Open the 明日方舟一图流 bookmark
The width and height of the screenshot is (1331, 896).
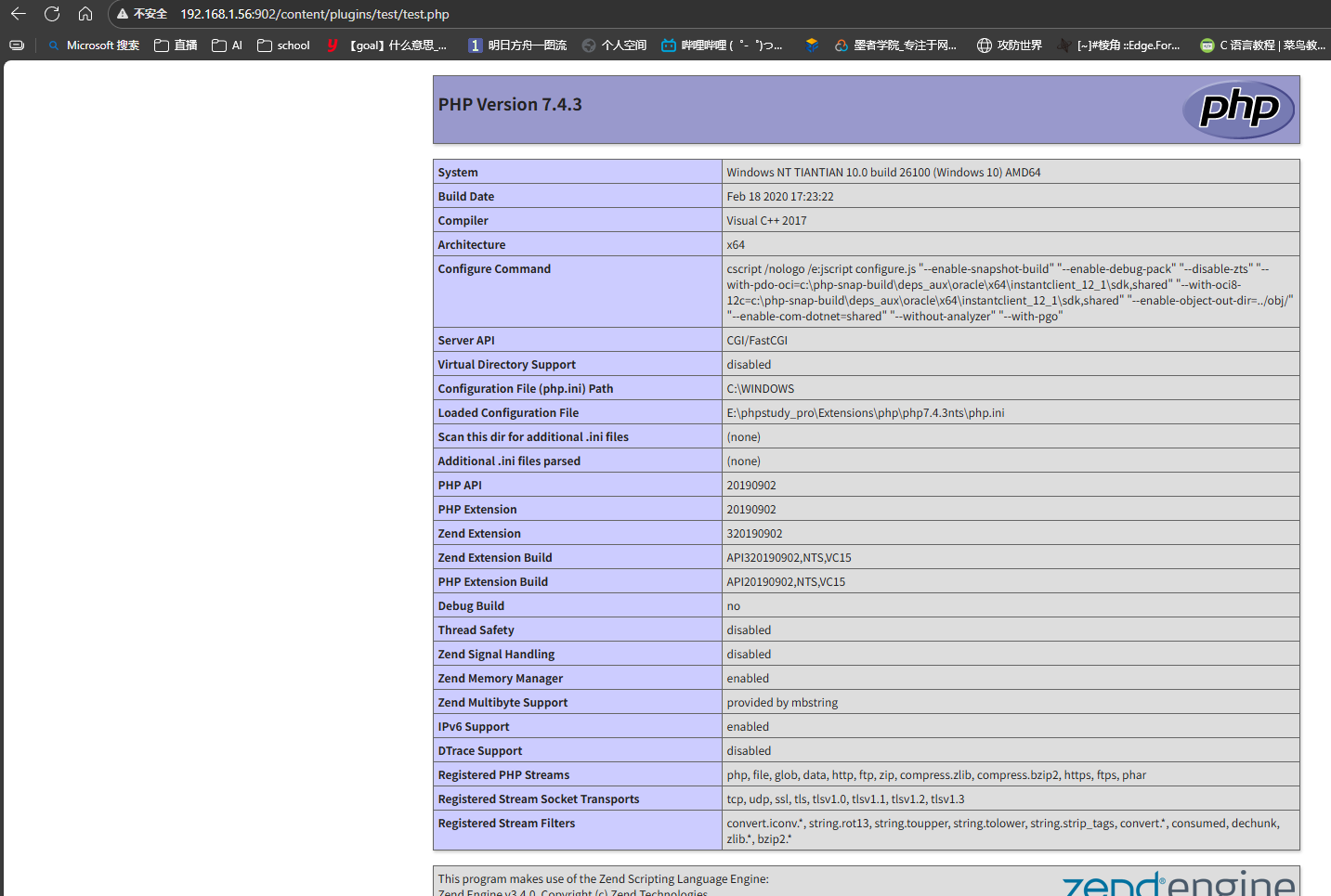tap(517, 45)
